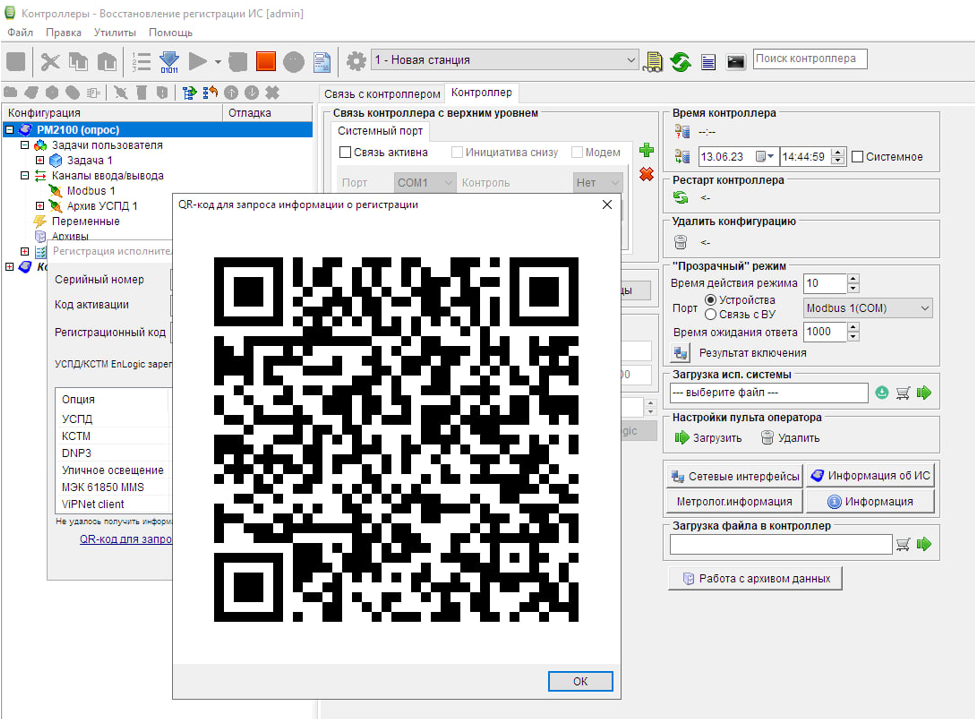This screenshot has width=975, height=719.
Task: Click the green restart controller icon
Action: [681, 197]
